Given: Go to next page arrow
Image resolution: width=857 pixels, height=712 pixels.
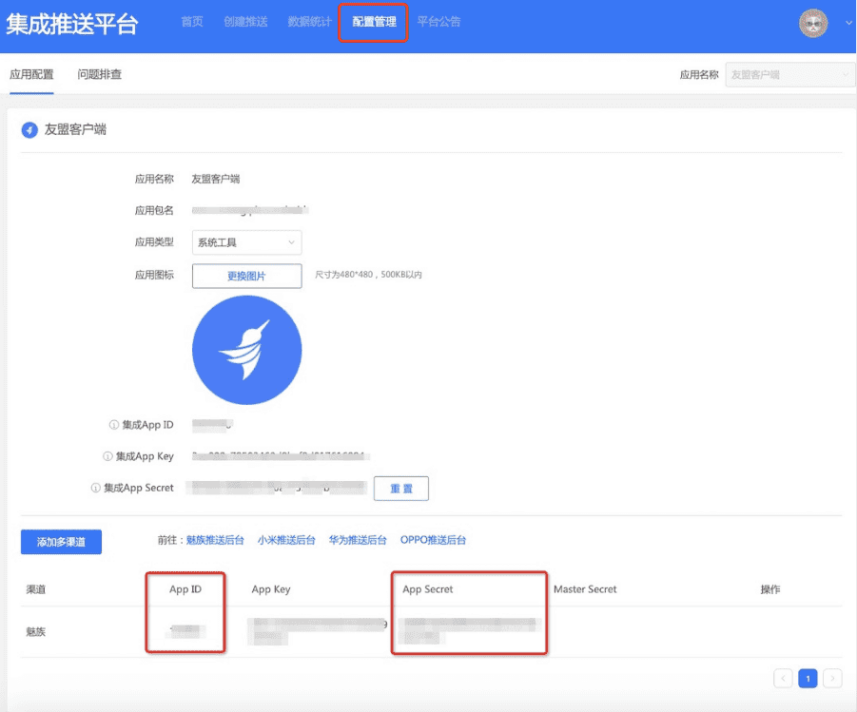Looking at the screenshot, I should (832, 679).
